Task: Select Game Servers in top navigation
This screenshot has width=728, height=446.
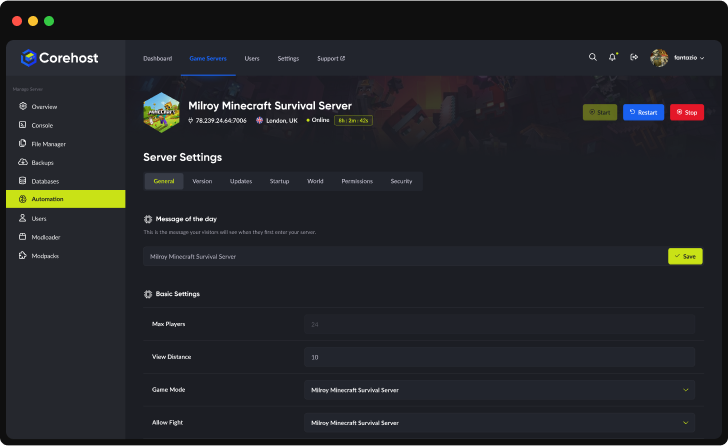Action: click(x=208, y=58)
